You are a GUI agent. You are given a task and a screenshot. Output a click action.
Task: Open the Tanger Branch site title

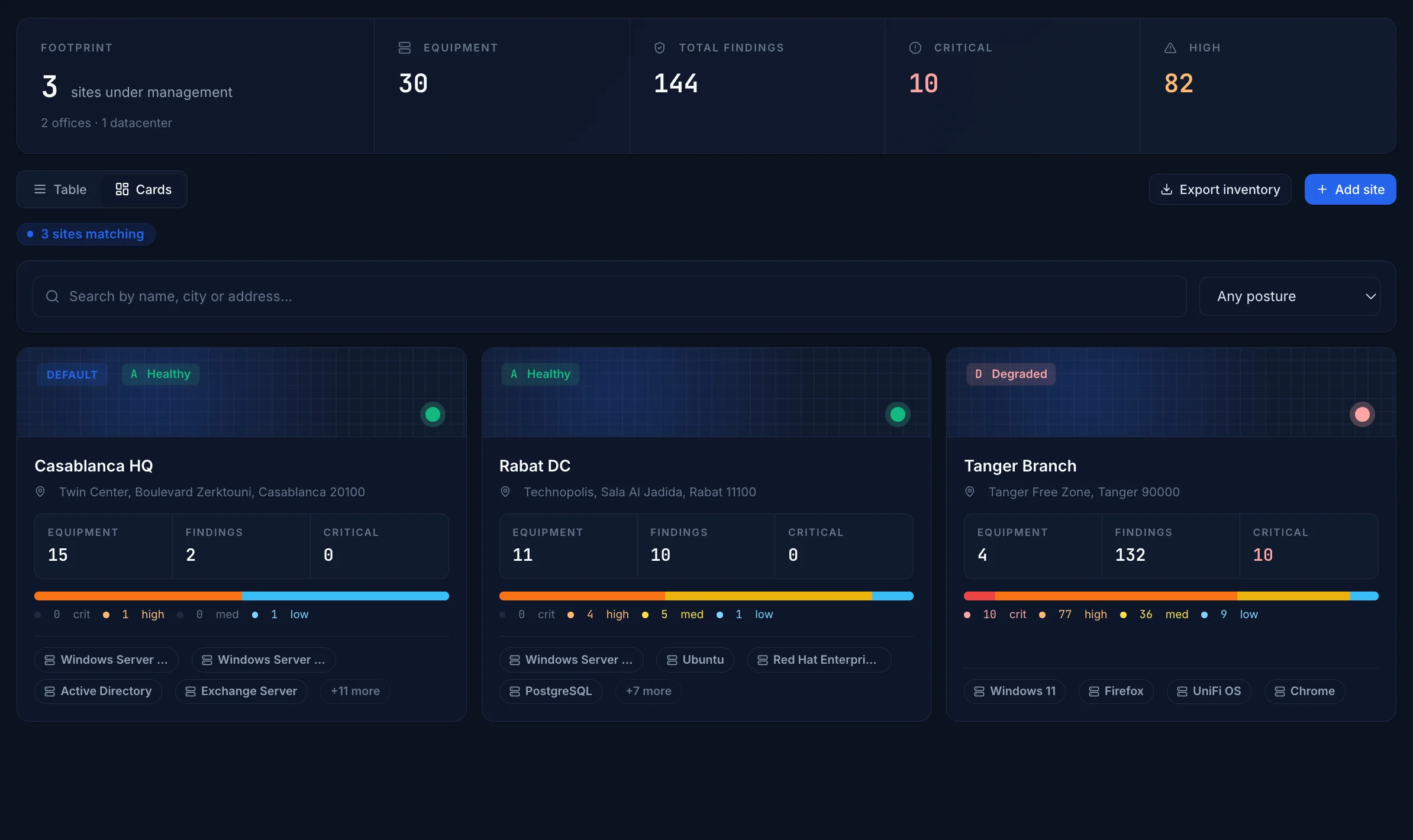[x=1020, y=466]
